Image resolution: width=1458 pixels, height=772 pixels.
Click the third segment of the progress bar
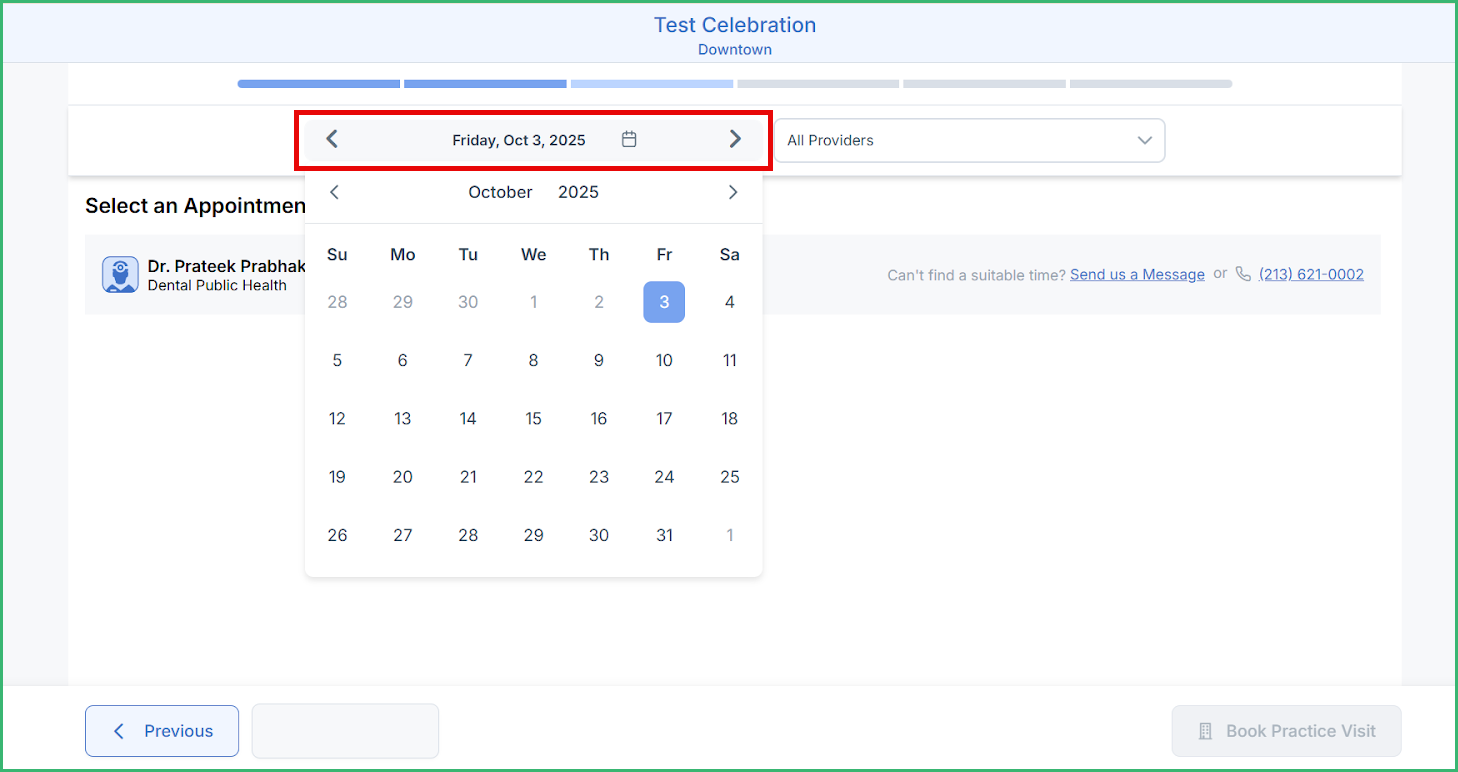651,83
